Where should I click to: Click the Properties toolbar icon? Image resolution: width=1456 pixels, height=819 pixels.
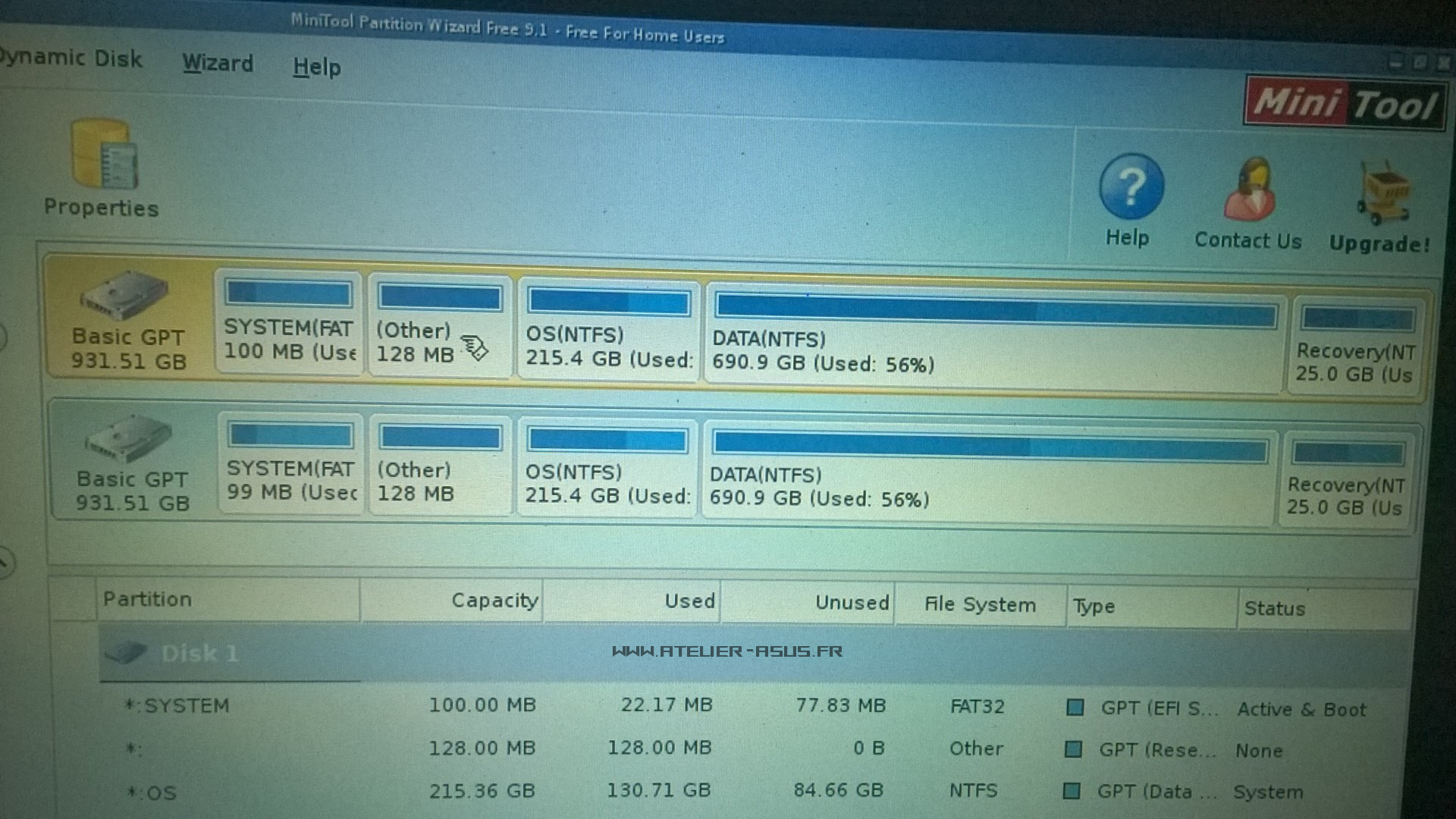103,155
